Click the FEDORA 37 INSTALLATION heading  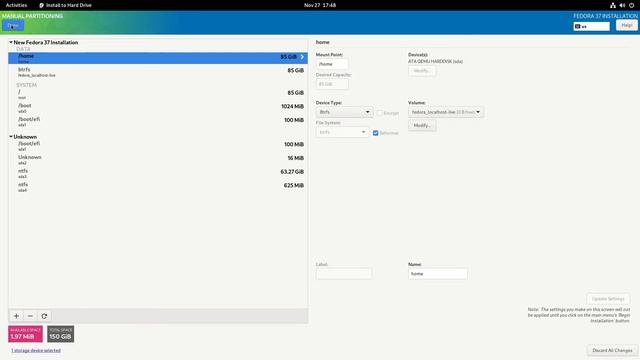[605, 16]
